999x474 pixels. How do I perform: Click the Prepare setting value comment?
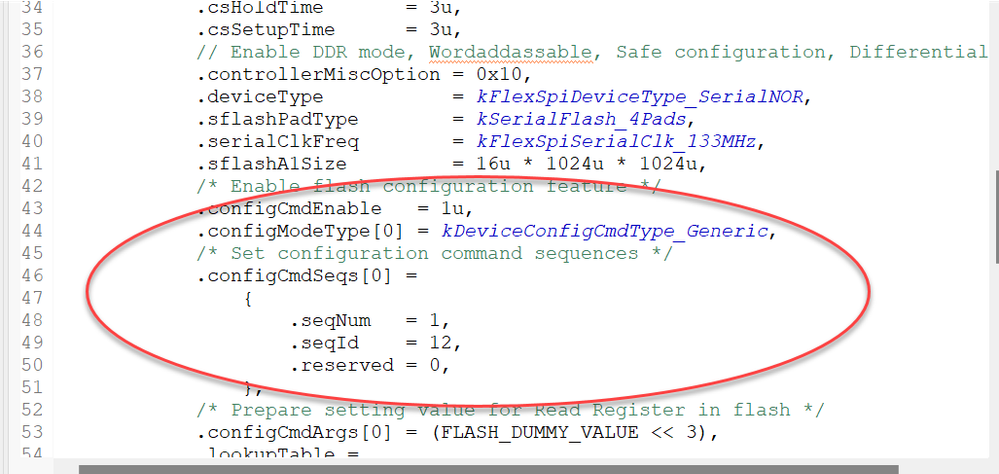(510, 410)
